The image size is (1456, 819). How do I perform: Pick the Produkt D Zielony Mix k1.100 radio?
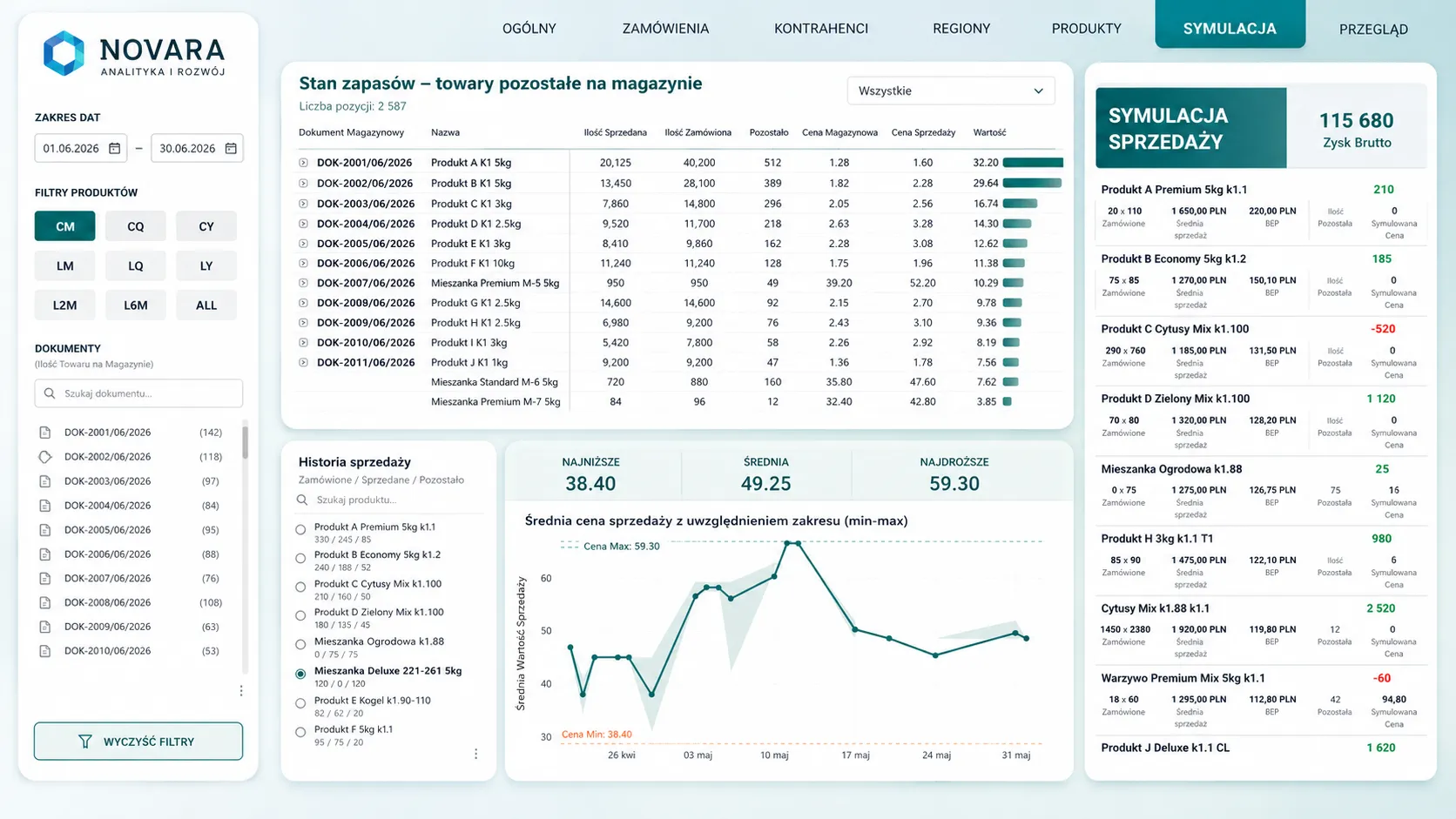(x=300, y=616)
